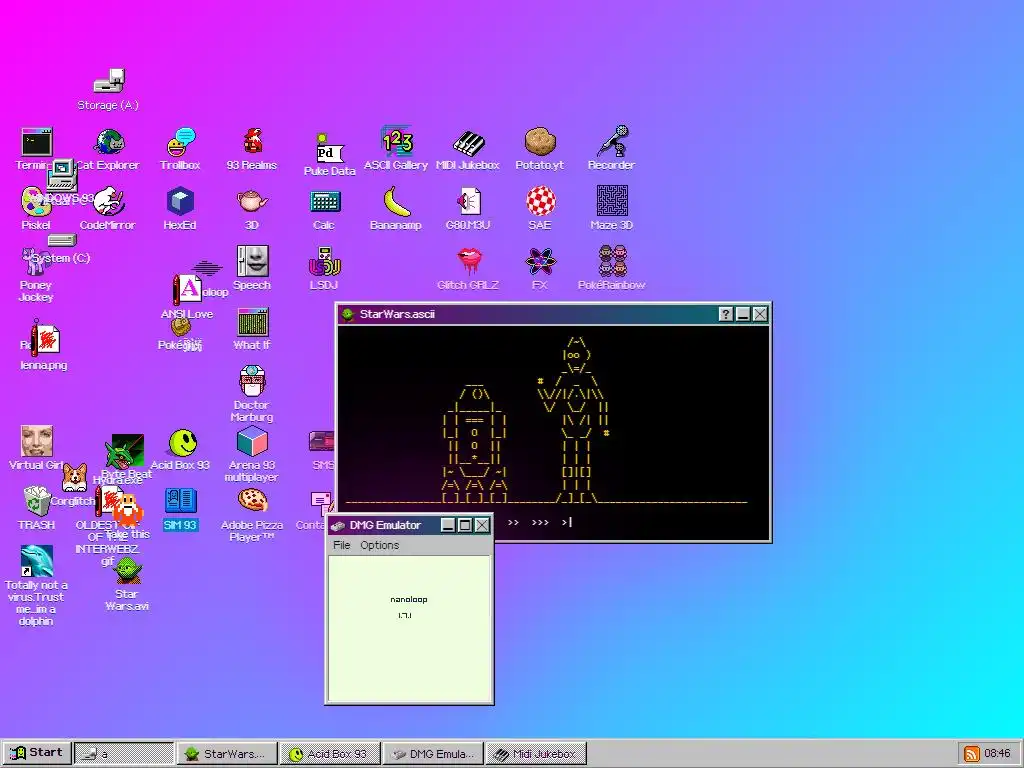Click the help button in StarWars.ascii window

pos(725,314)
